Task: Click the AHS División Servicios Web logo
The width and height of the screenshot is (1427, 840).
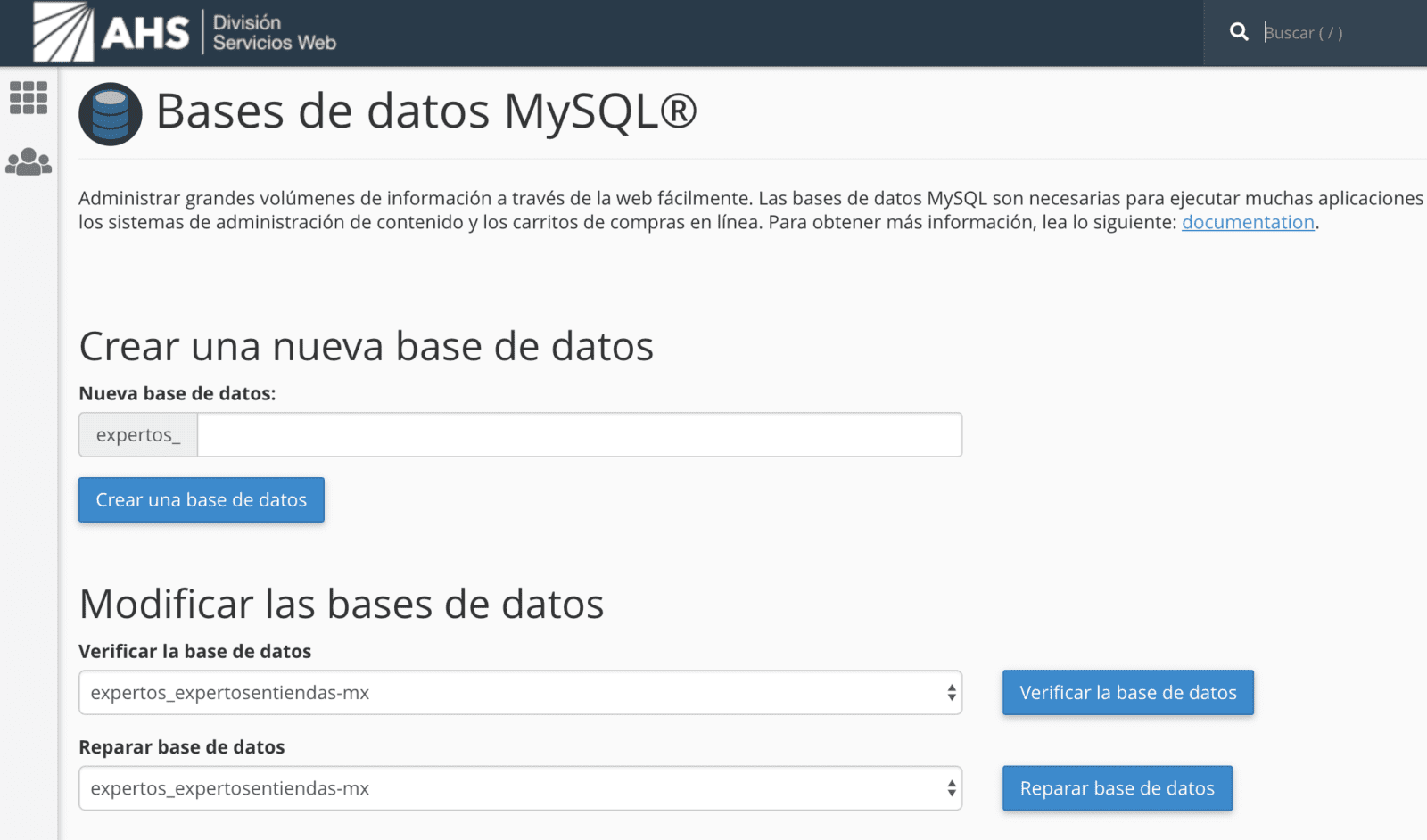Action: tap(185, 32)
